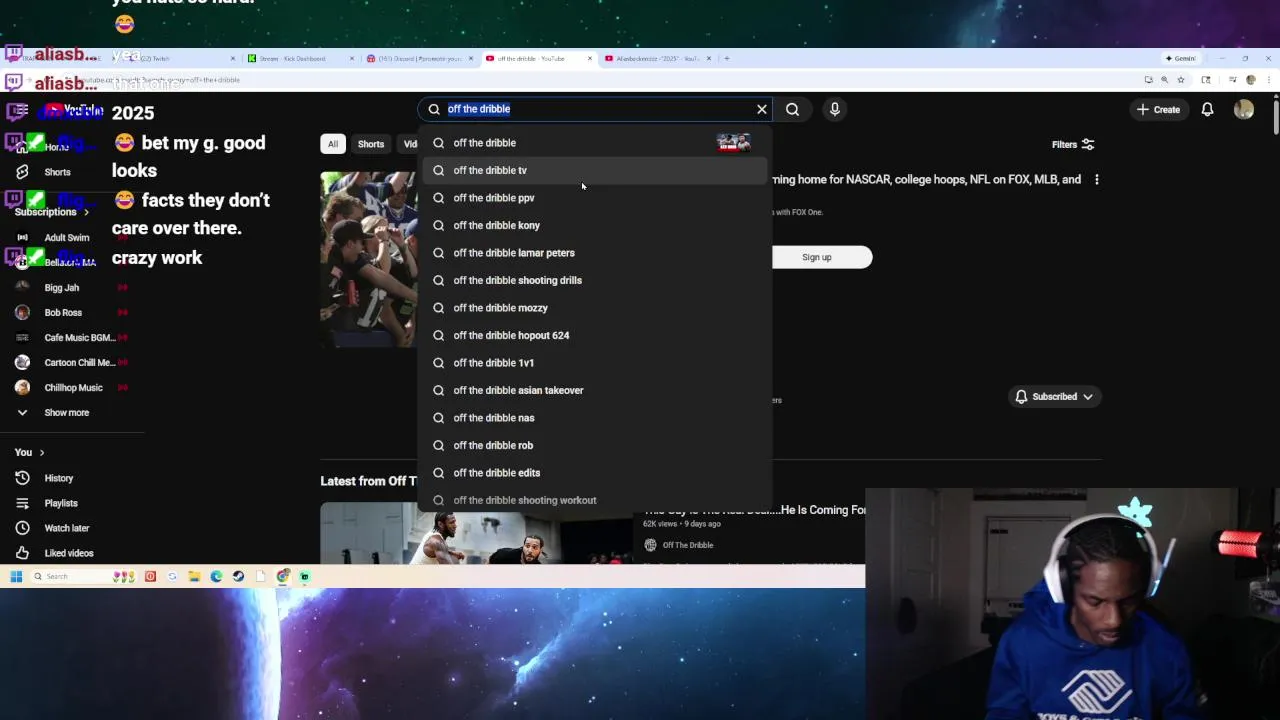The height and width of the screenshot is (720, 1280).
Task: Click the Sign up button on the ad
Action: pos(817,257)
